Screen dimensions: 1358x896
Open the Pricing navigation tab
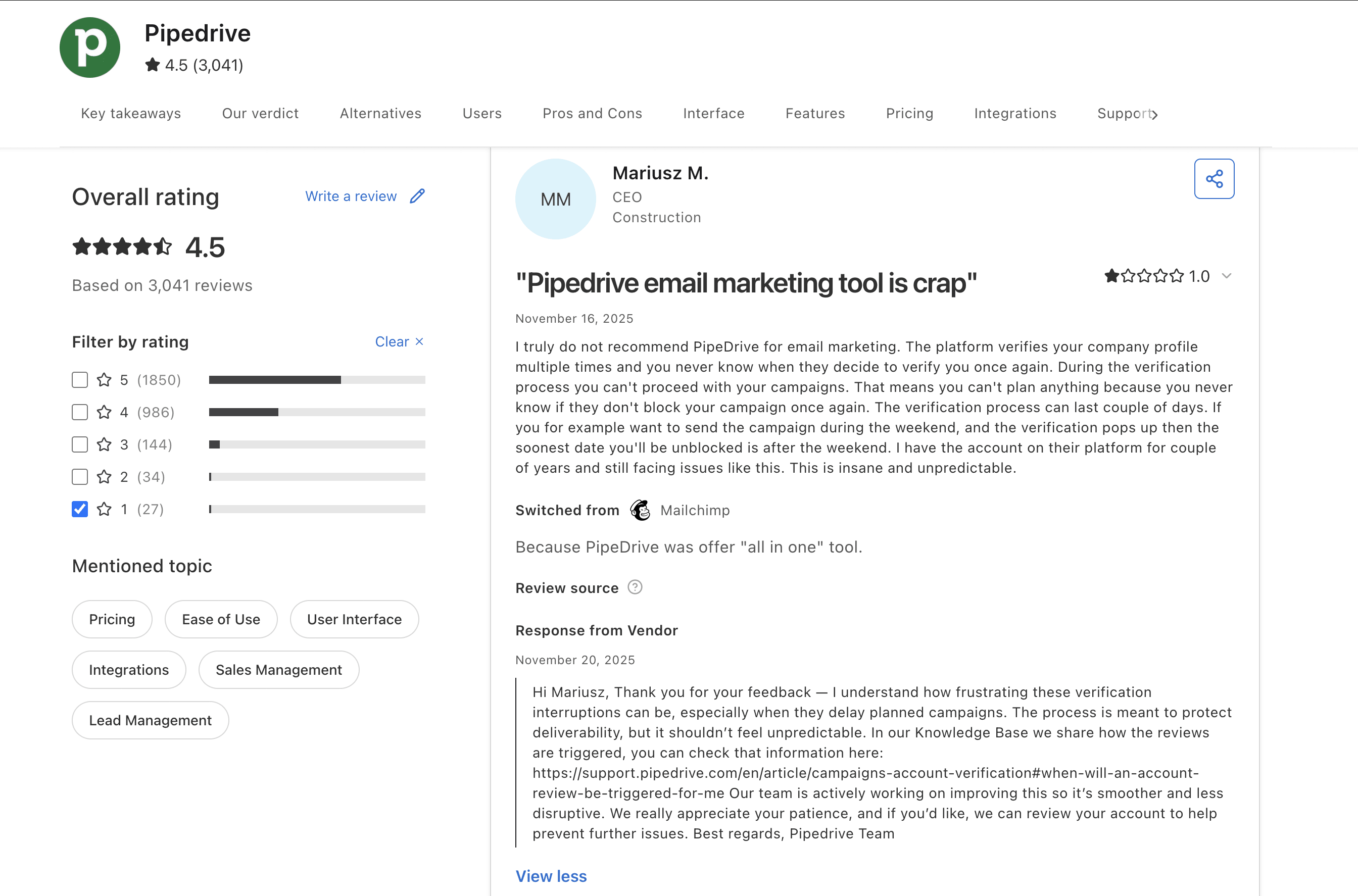tap(909, 113)
